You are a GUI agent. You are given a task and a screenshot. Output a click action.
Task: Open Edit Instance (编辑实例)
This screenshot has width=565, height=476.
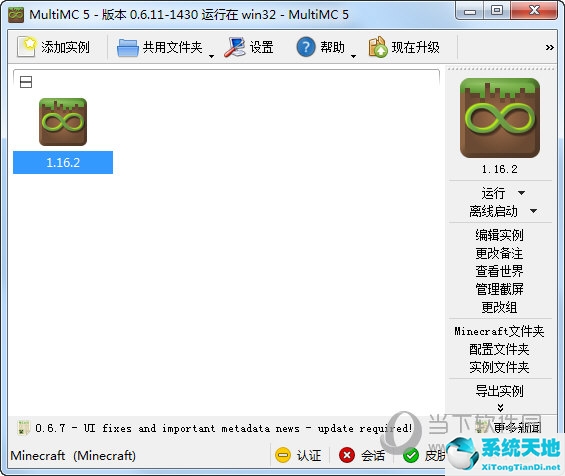tap(499, 235)
